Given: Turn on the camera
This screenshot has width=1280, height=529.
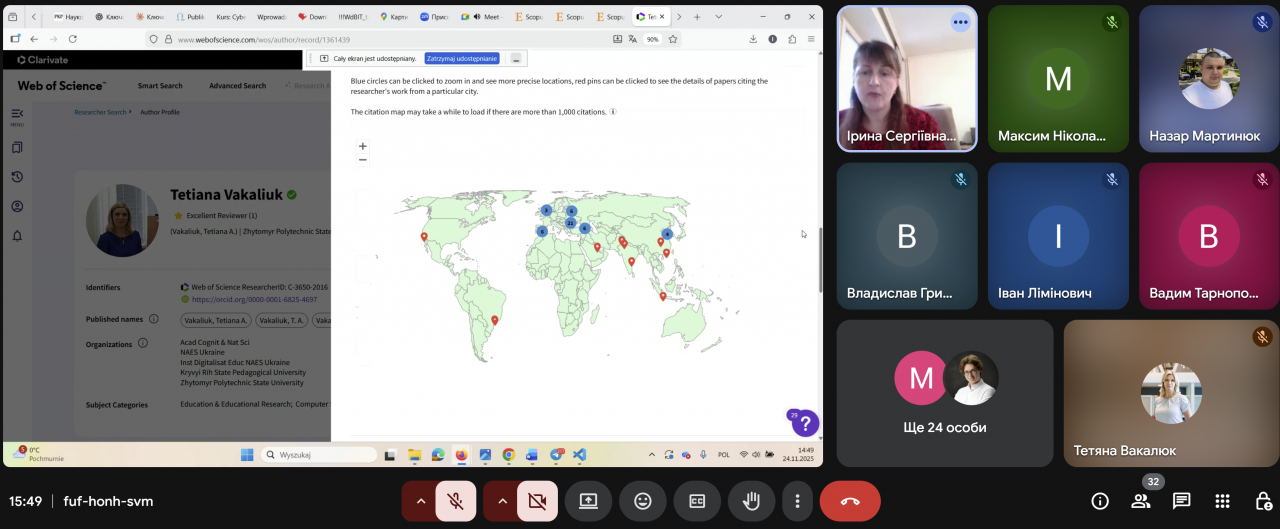Looking at the screenshot, I should click(x=538, y=501).
